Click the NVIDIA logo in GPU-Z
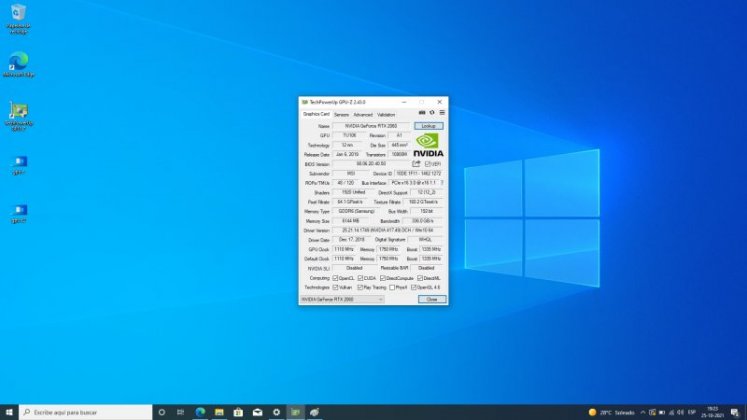 click(x=428, y=145)
